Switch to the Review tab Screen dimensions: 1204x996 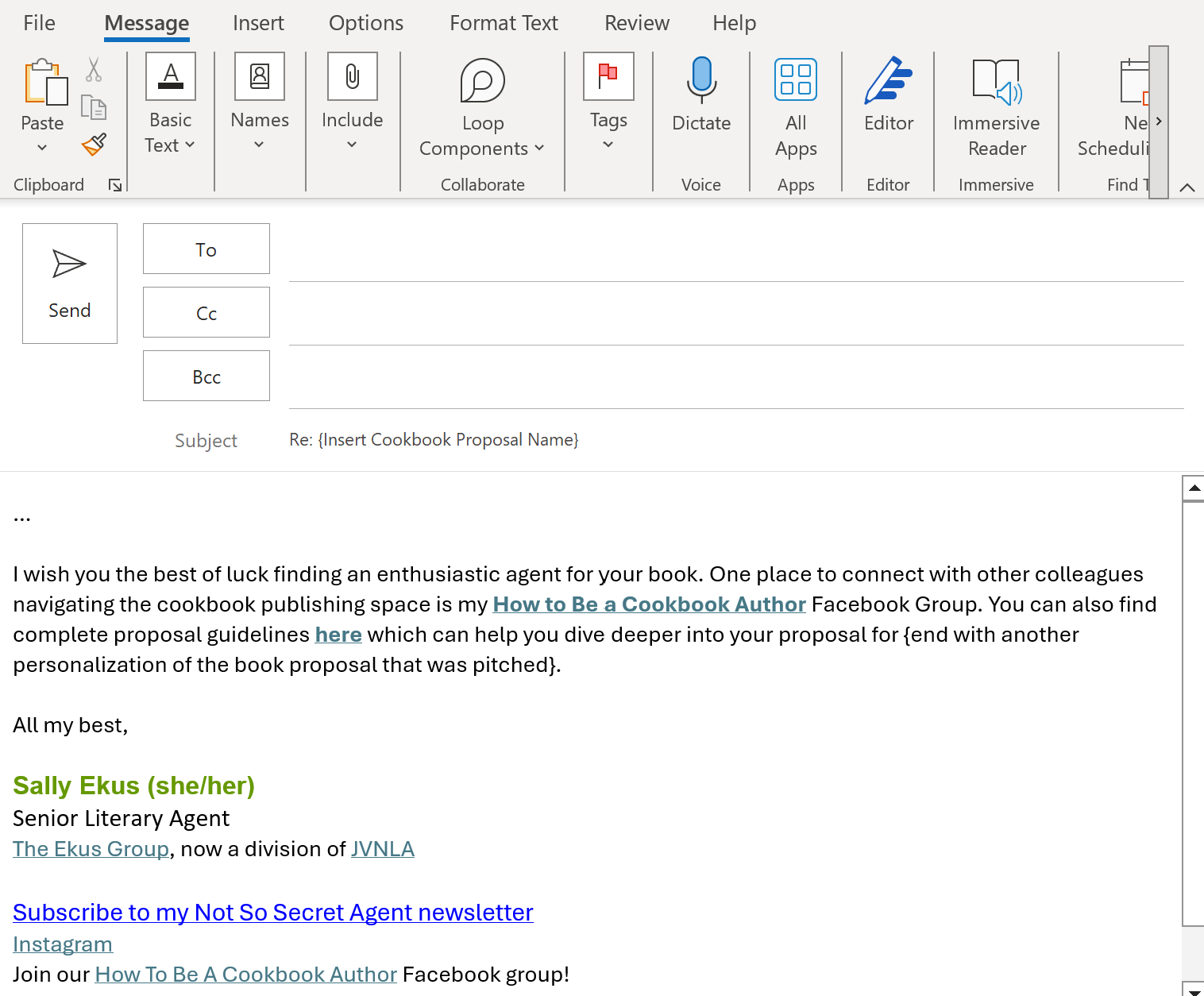tap(637, 23)
